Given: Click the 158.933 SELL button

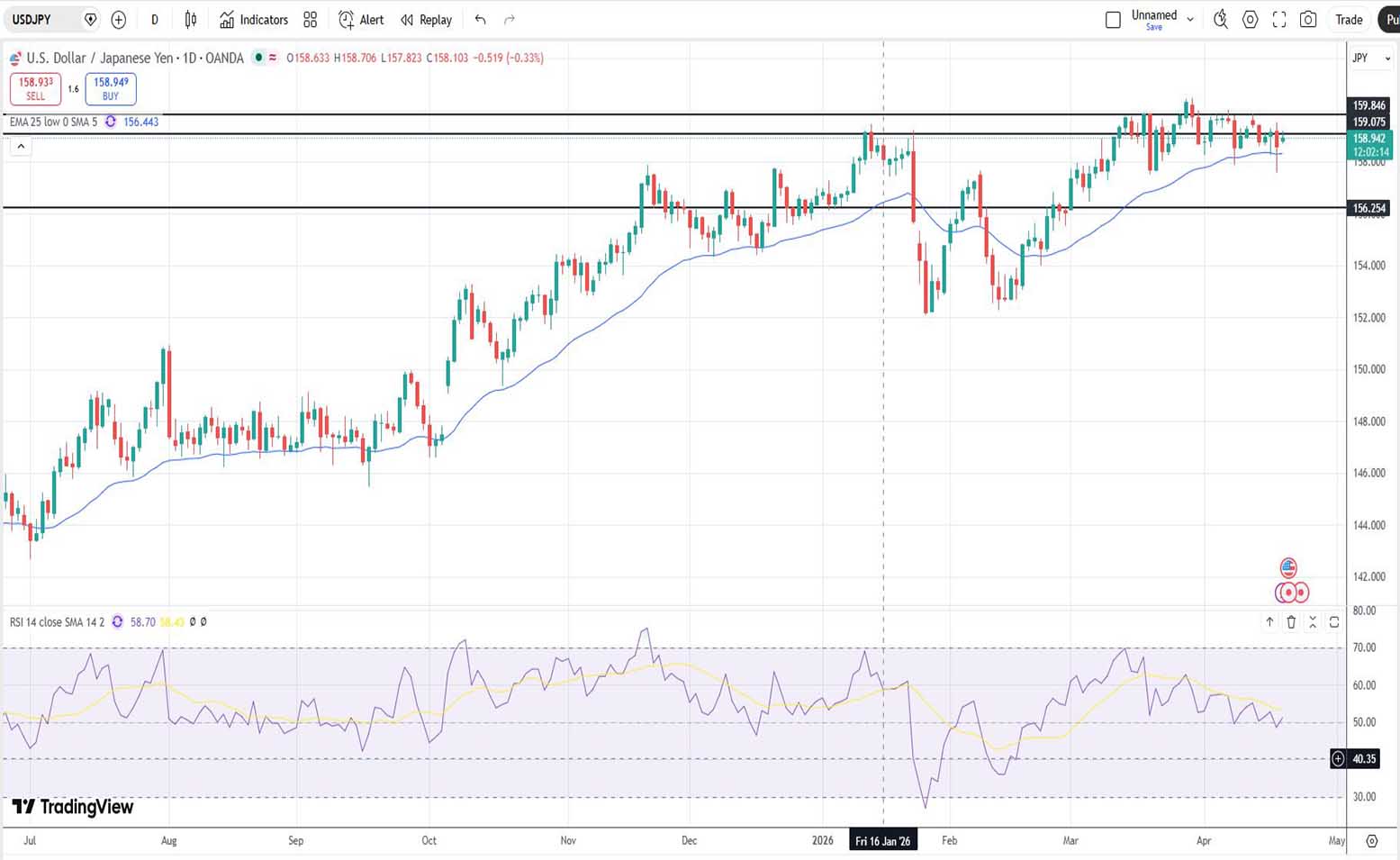Looking at the screenshot, I should click(x=36, y=88).
